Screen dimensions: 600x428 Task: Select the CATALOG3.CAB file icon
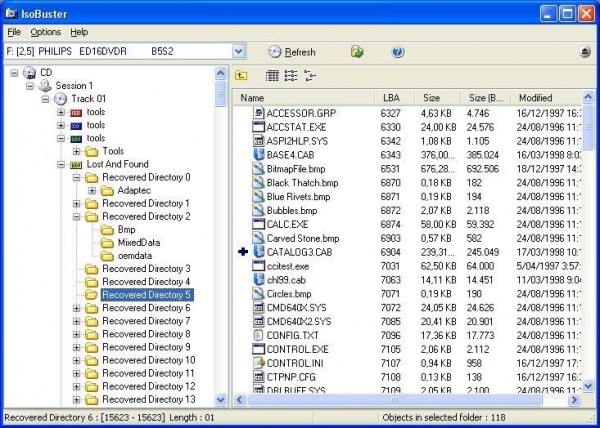click(x=259, y=252)
